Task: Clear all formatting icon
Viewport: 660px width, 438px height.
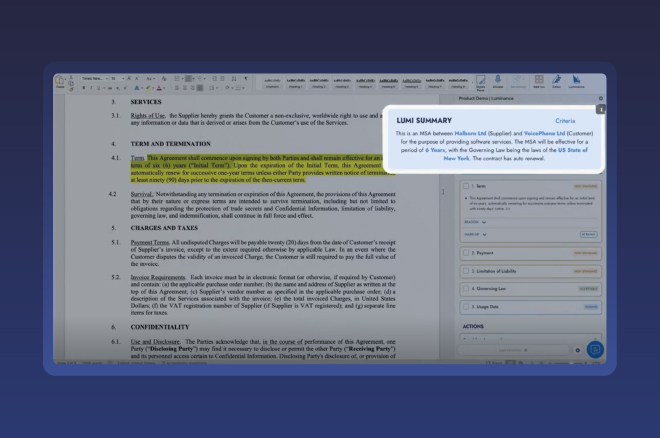Action: point(164,79)
